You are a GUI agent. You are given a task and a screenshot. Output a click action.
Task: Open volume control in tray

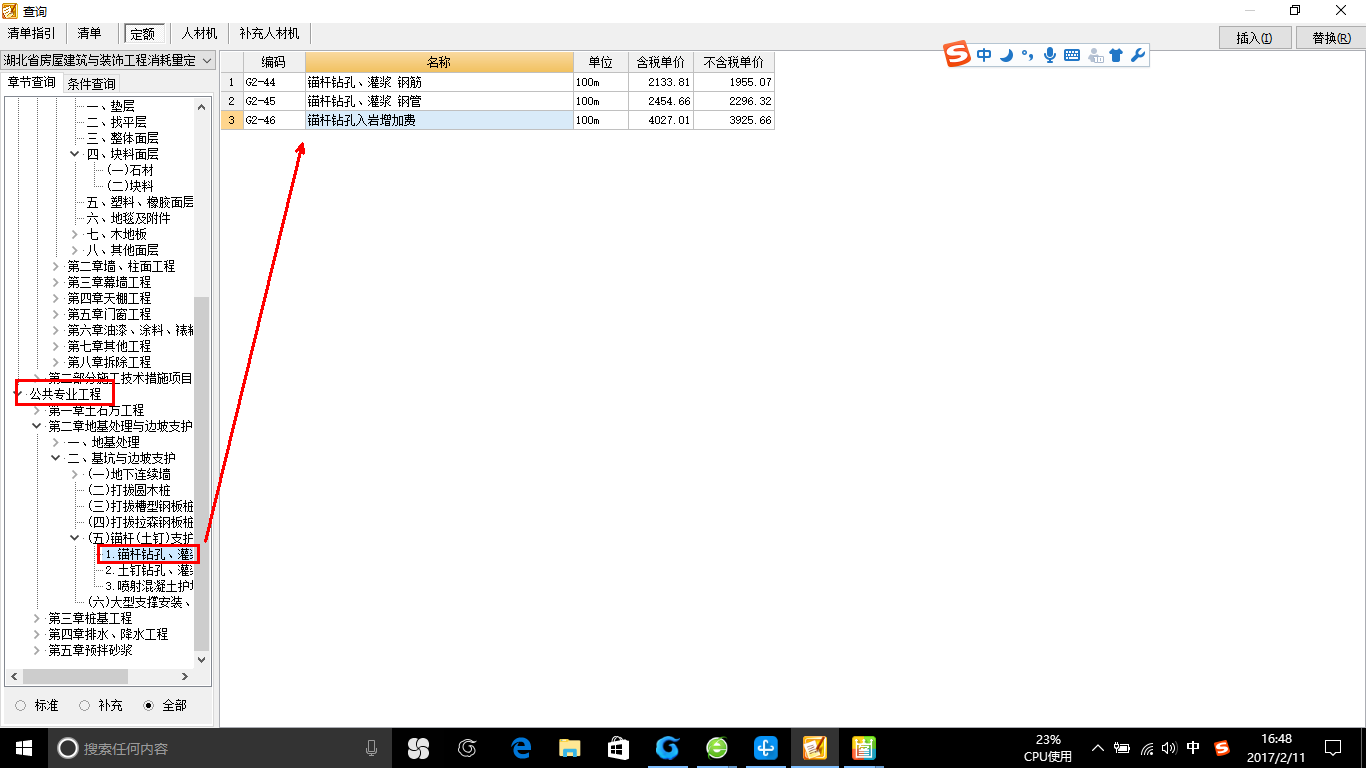point(1169,748)
